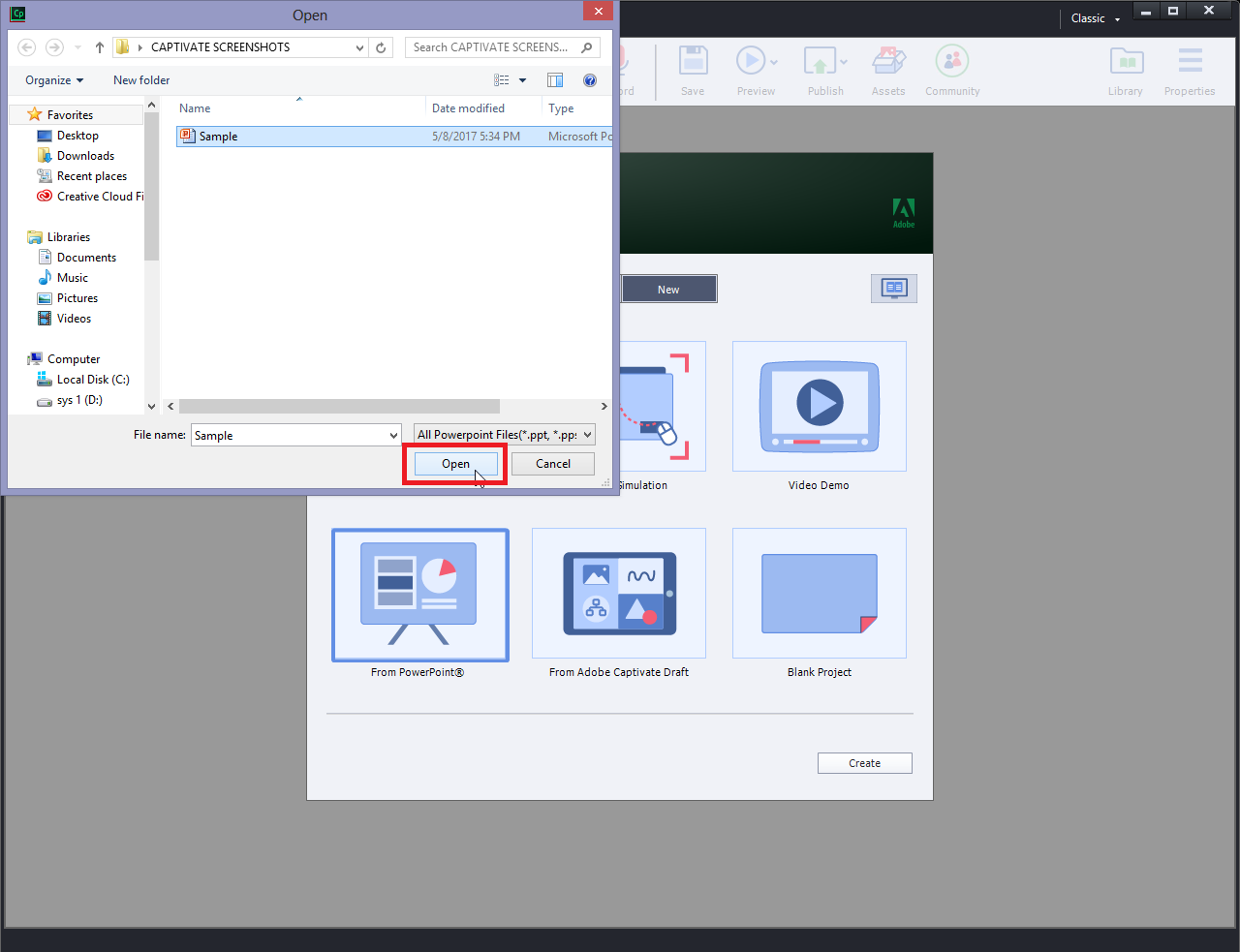Image resolution: width=1240 pixels, height=952 pixels.
Task: Select the Blank Project thumbnail
Action: click(820, 593)
